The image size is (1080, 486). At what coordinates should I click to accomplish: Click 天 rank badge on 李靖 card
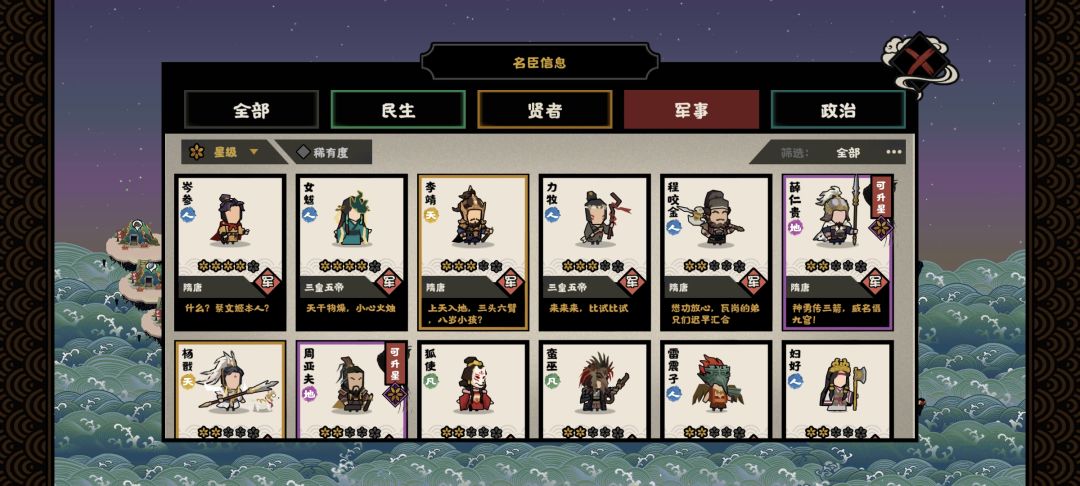(x=430, y=215)
